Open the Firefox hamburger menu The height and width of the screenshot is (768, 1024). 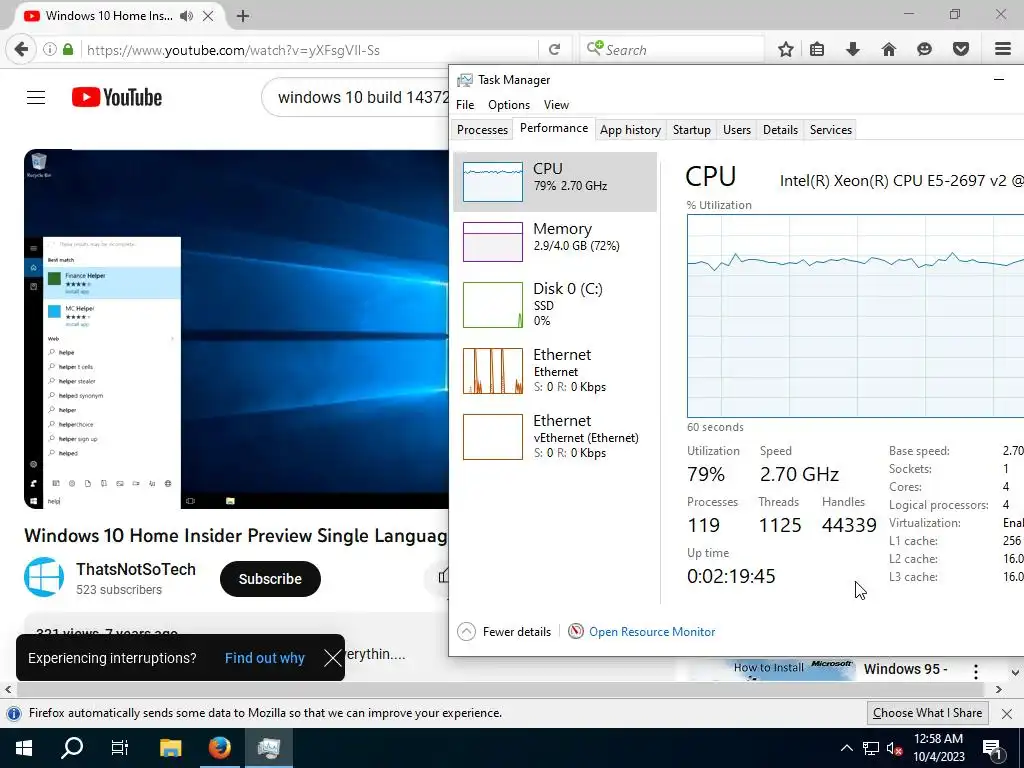pos(1003,50)
